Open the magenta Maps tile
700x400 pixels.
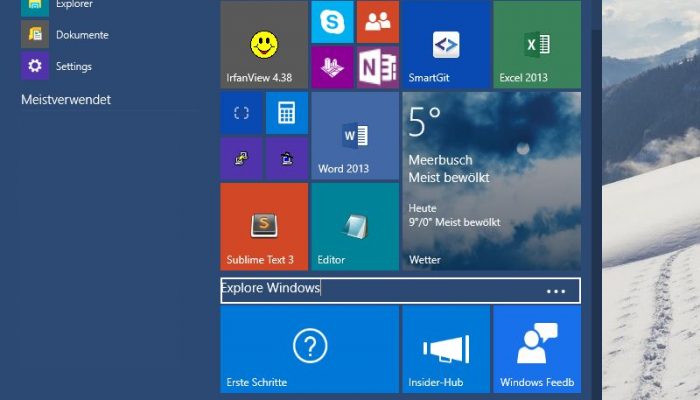point(332,67)
